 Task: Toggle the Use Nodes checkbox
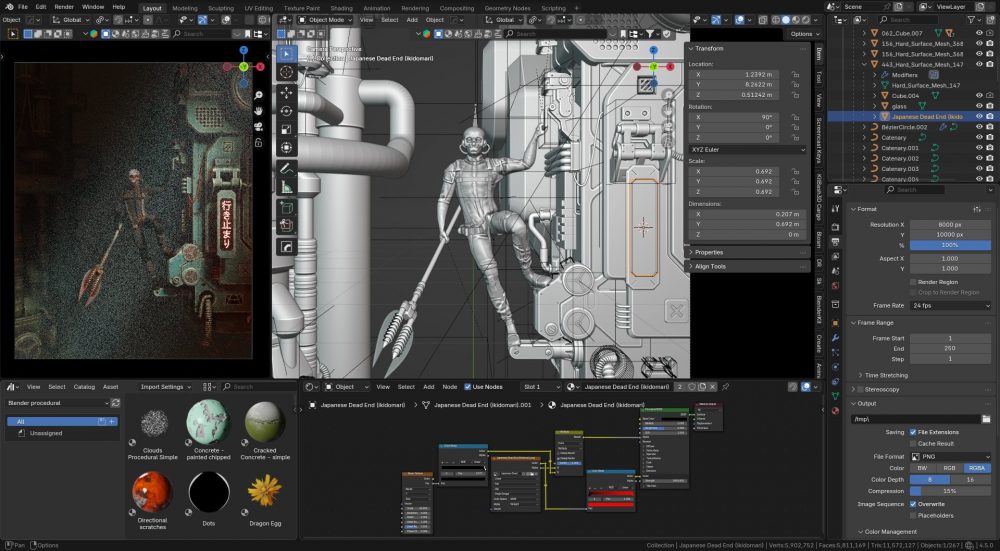467,386
